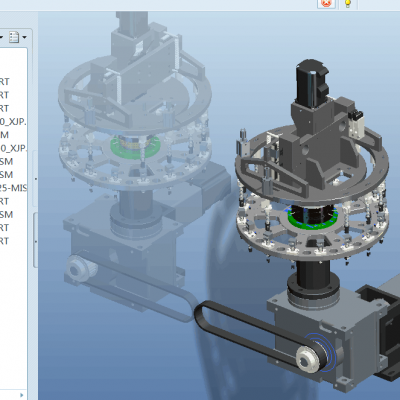The image size is (400, 400).
Task: Expand the dropdown arrow beside the tree list icon
Action: coord(24,37)
